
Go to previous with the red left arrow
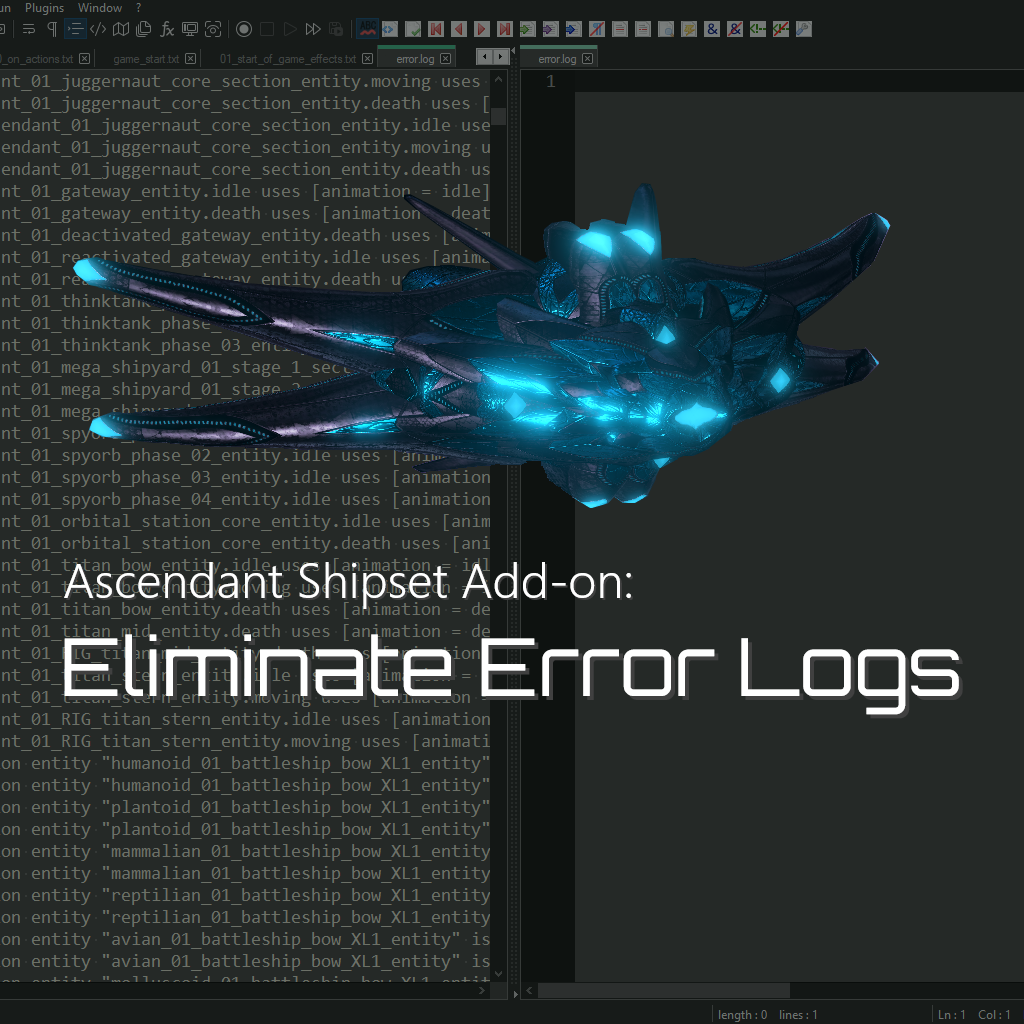pos(458,29)
